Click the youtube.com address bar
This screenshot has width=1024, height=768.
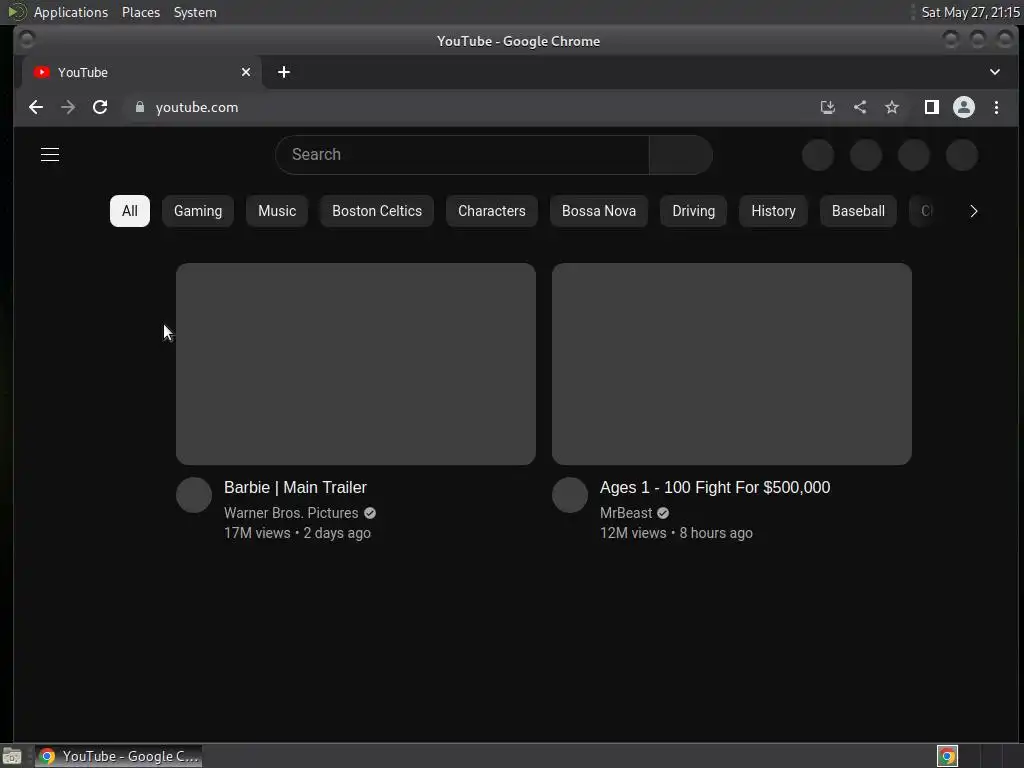[470, 107]
